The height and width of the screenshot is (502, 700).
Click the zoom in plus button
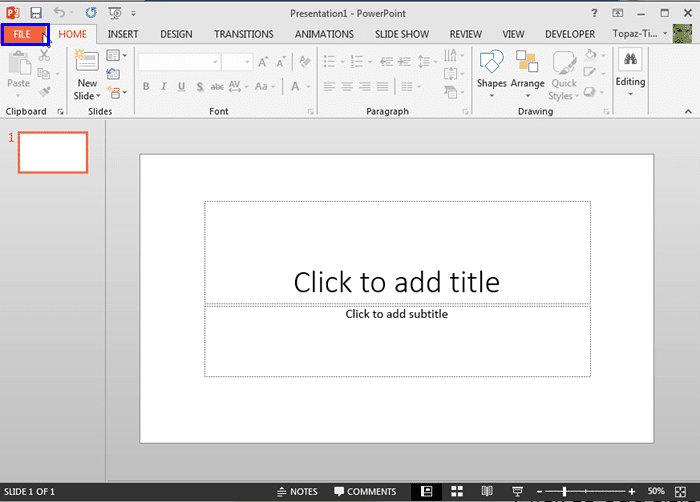631,492
